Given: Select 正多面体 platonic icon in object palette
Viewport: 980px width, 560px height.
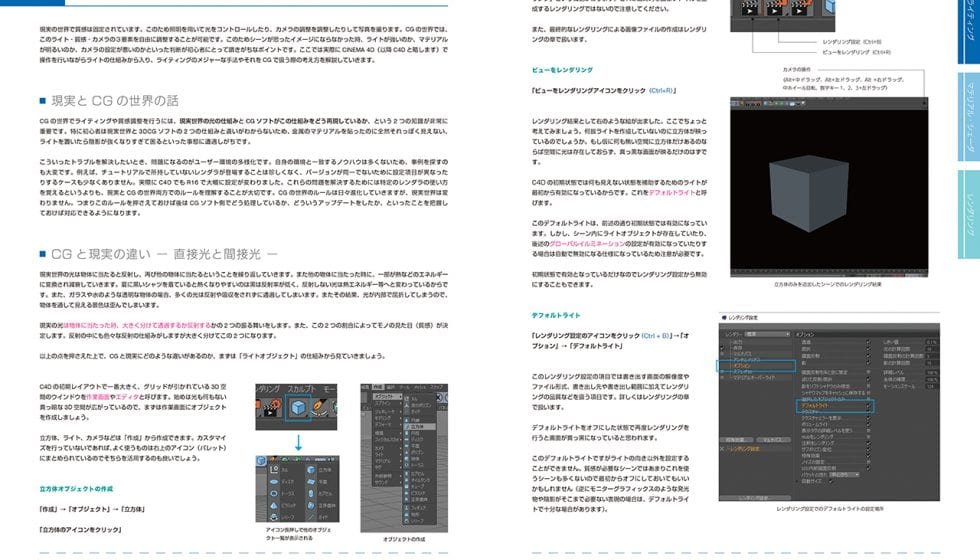Looking at the screenshot, I should [x=311, y=506].
